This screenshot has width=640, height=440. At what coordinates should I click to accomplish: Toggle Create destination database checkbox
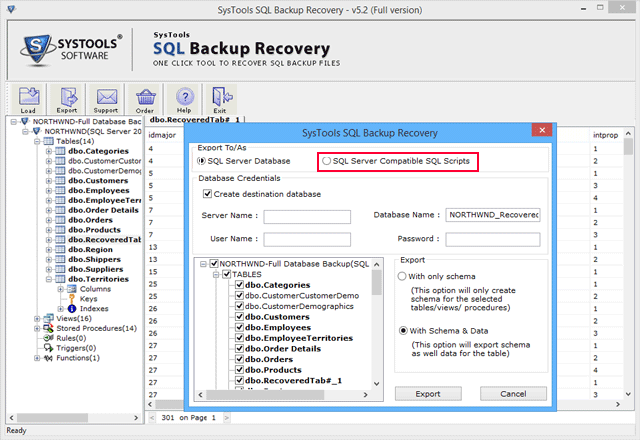pyautogui.click(x=207, y=194)
